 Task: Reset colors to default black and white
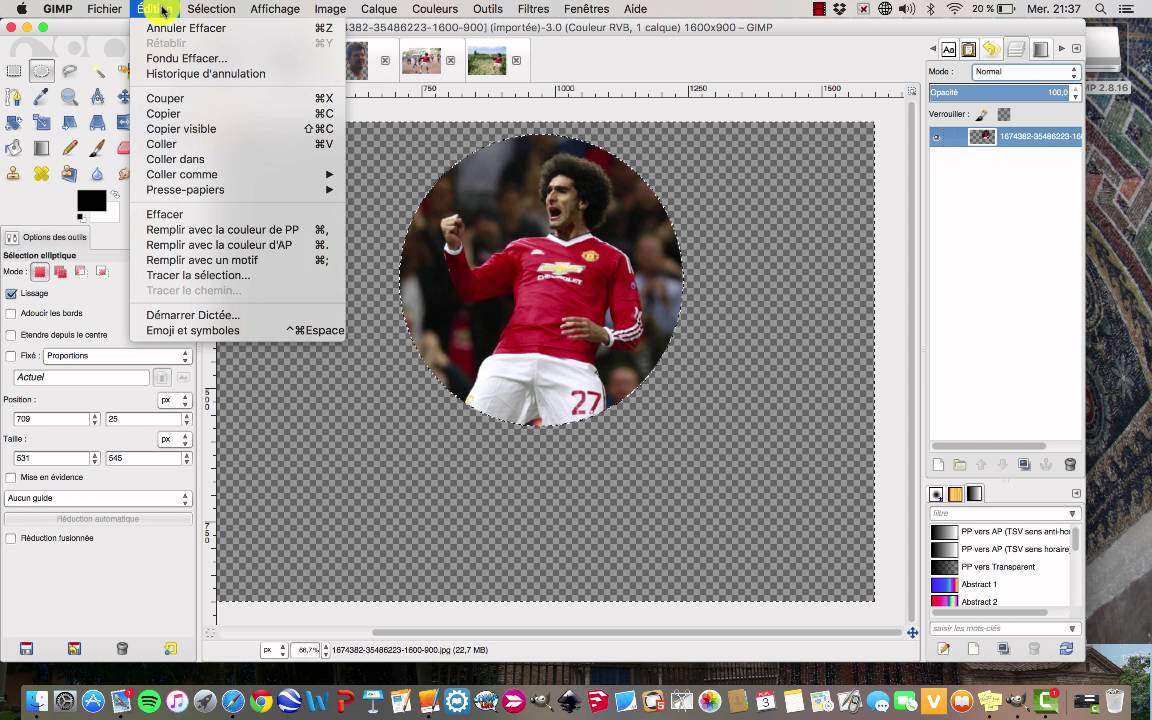pyautogui.click(x=81, y=217)
